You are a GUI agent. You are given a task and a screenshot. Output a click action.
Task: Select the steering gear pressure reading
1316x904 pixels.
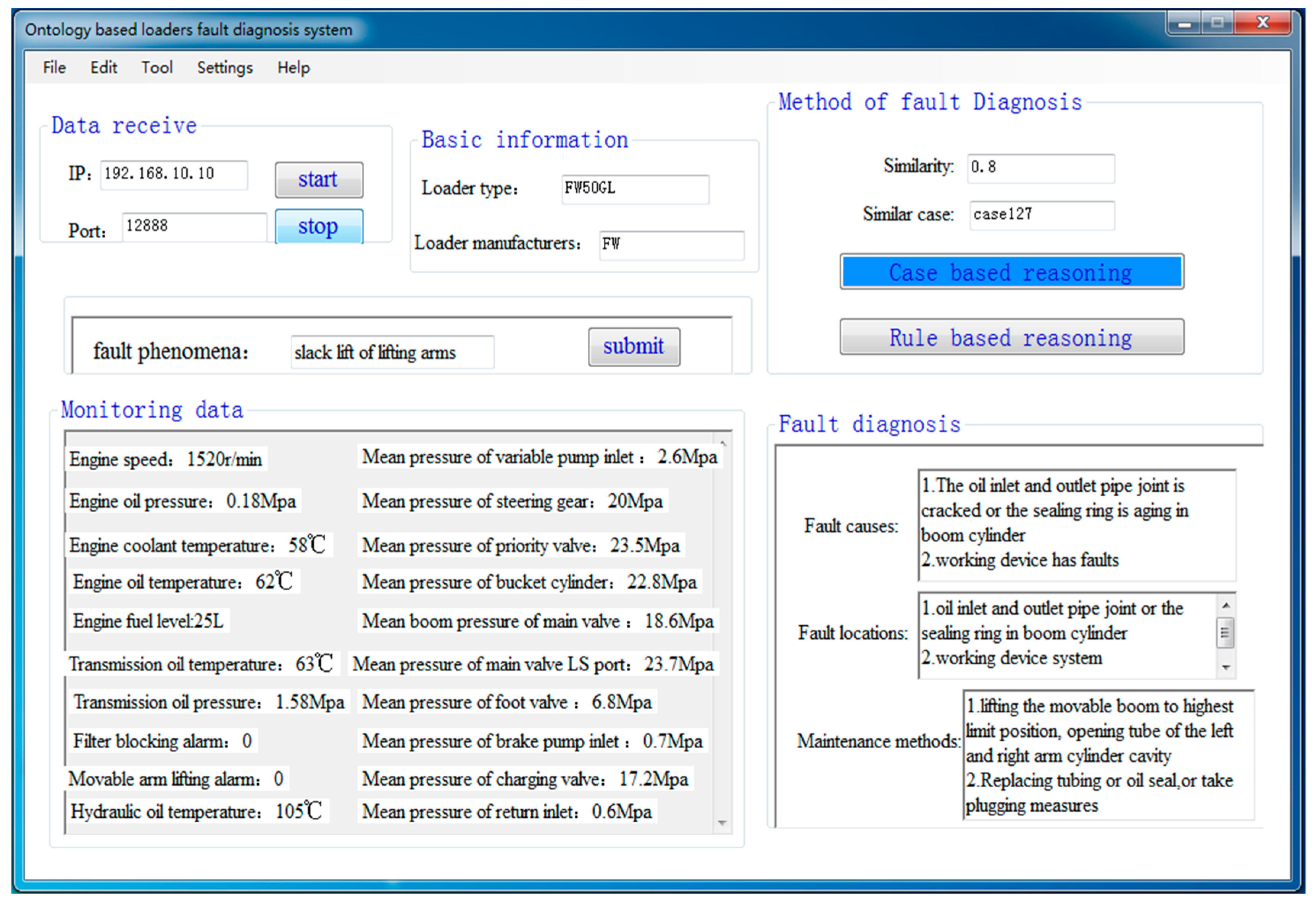pyautogui.click(x=513, y=501)
